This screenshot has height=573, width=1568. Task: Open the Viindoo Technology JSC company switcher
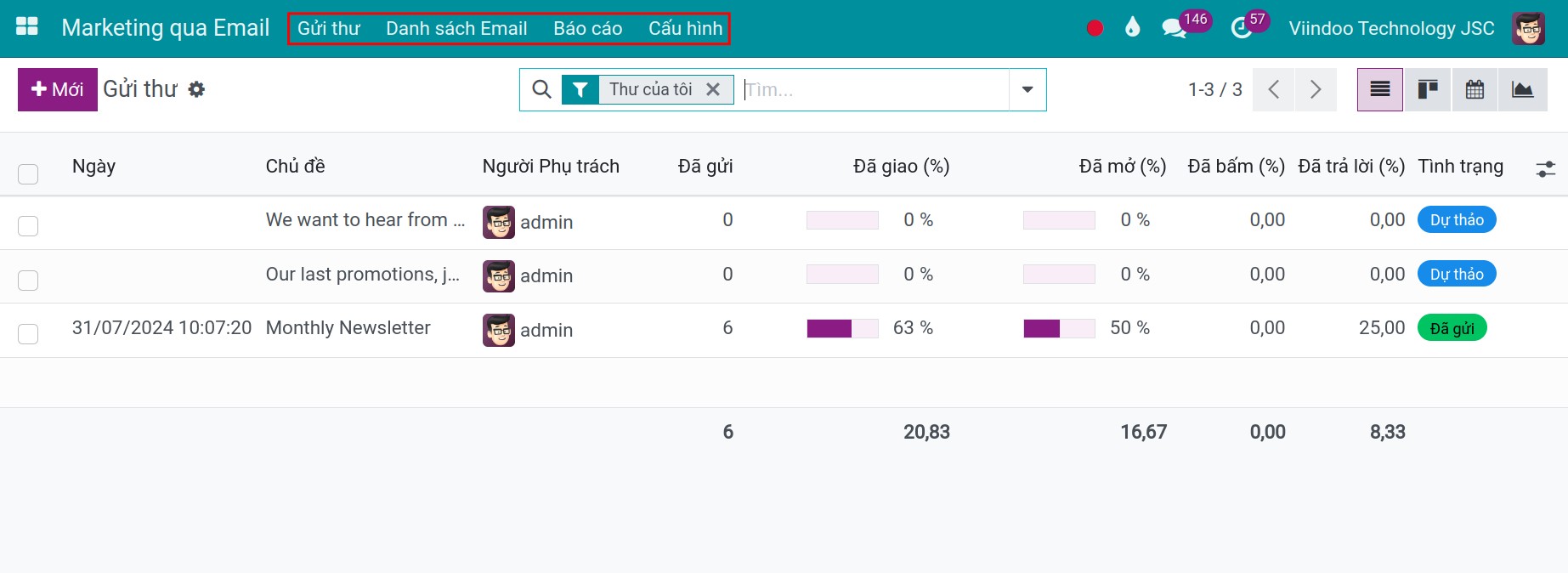pos(1391,28)
